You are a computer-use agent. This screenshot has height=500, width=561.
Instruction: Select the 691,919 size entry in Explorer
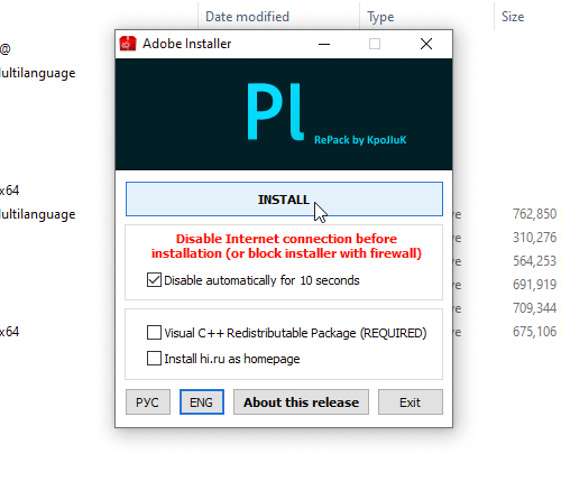535,284
